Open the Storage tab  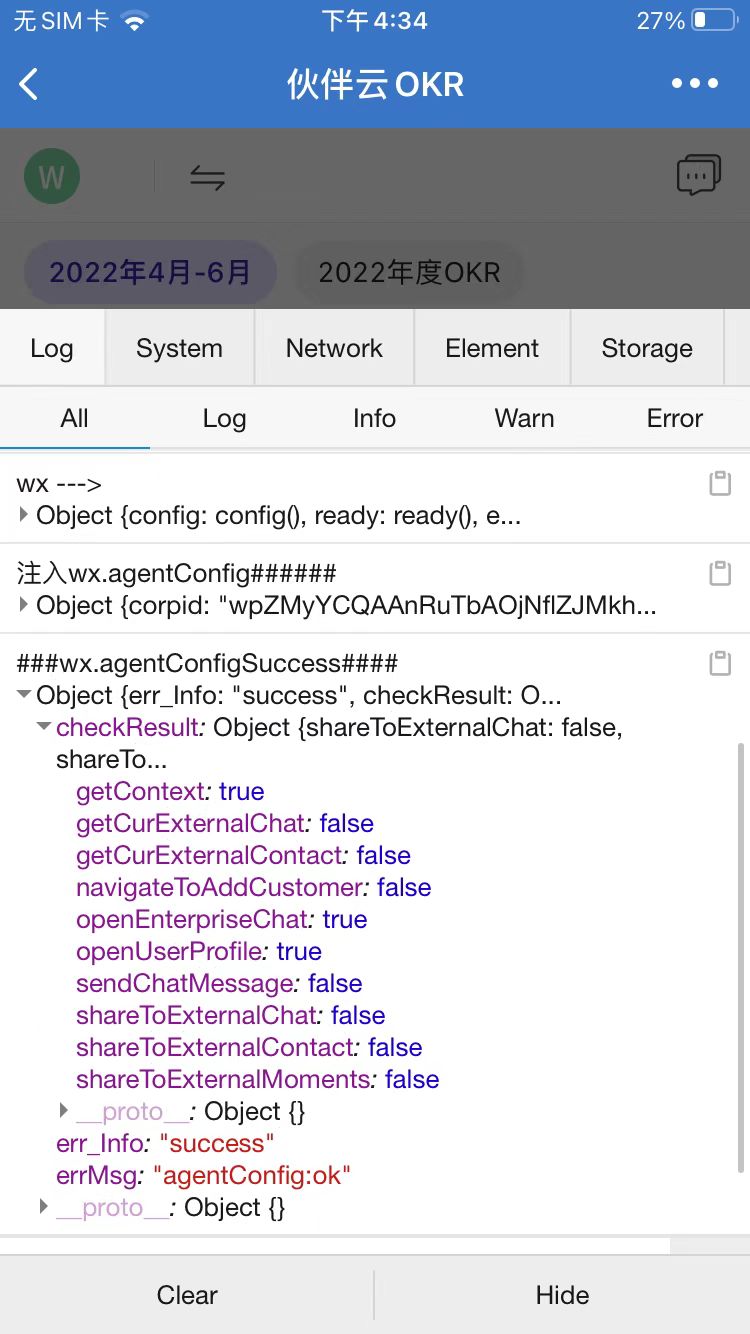(x=647, y=348)
